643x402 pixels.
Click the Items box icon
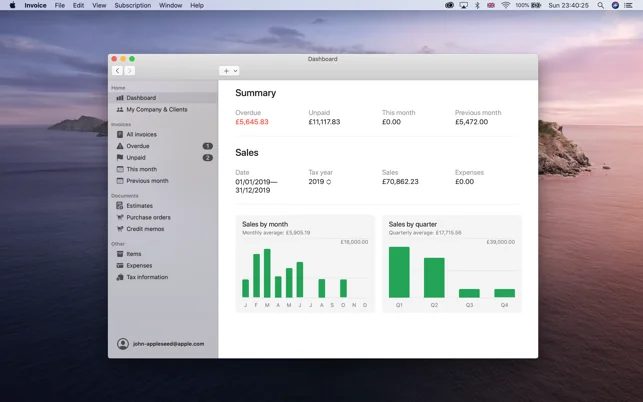point(120,254)
